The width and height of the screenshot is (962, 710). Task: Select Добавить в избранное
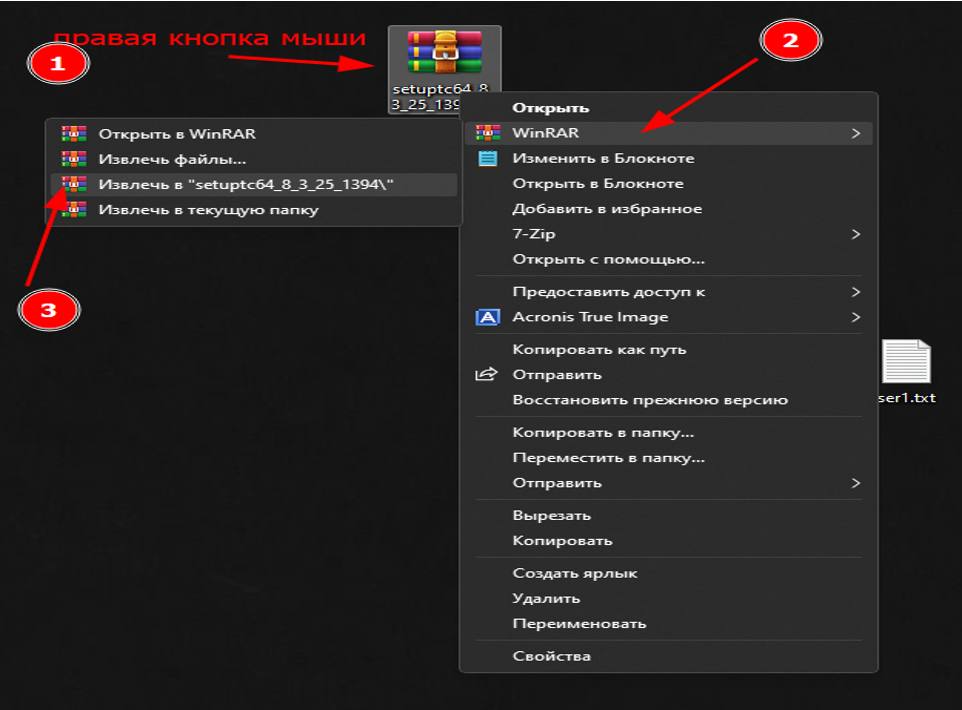669,209
